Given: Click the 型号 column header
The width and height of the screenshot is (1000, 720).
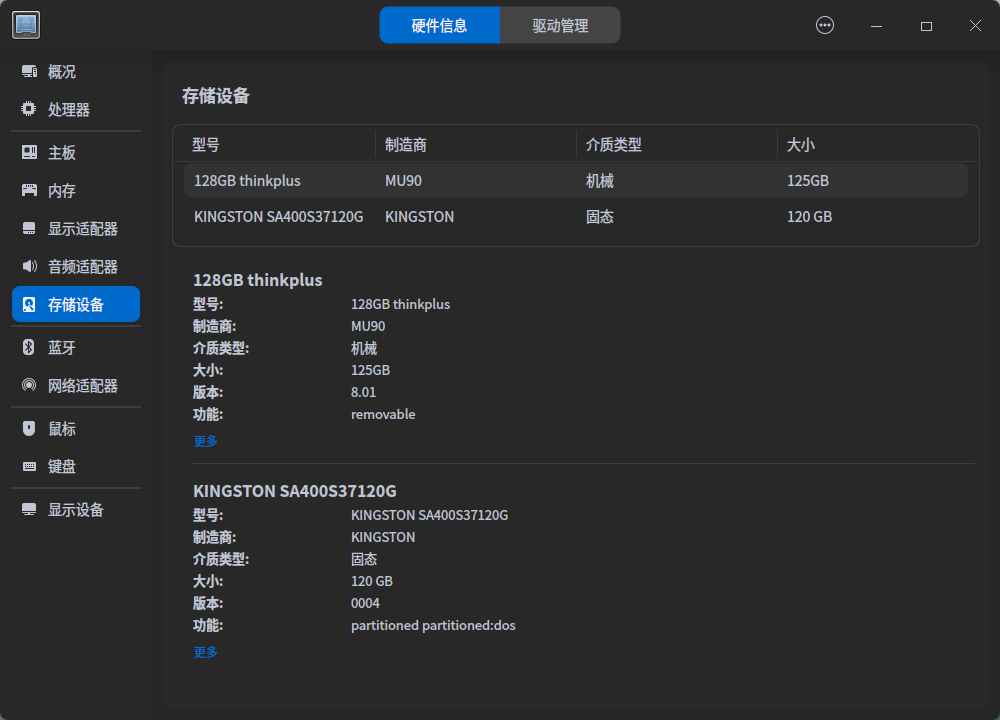Looking at the screenshot, I should [x=206, y=144].
